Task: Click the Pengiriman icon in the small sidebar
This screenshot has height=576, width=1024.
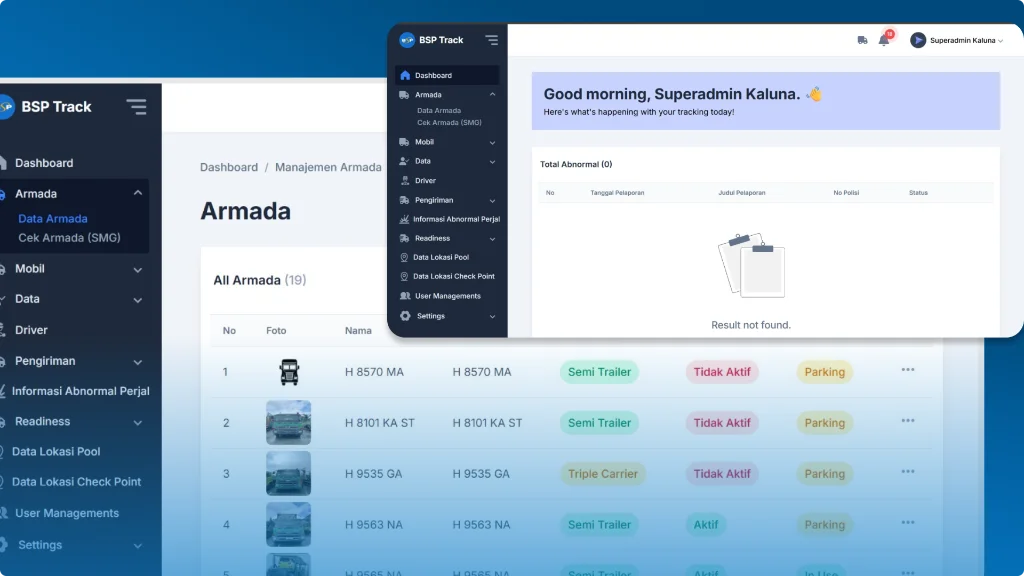Action: (x=404, y=200)
